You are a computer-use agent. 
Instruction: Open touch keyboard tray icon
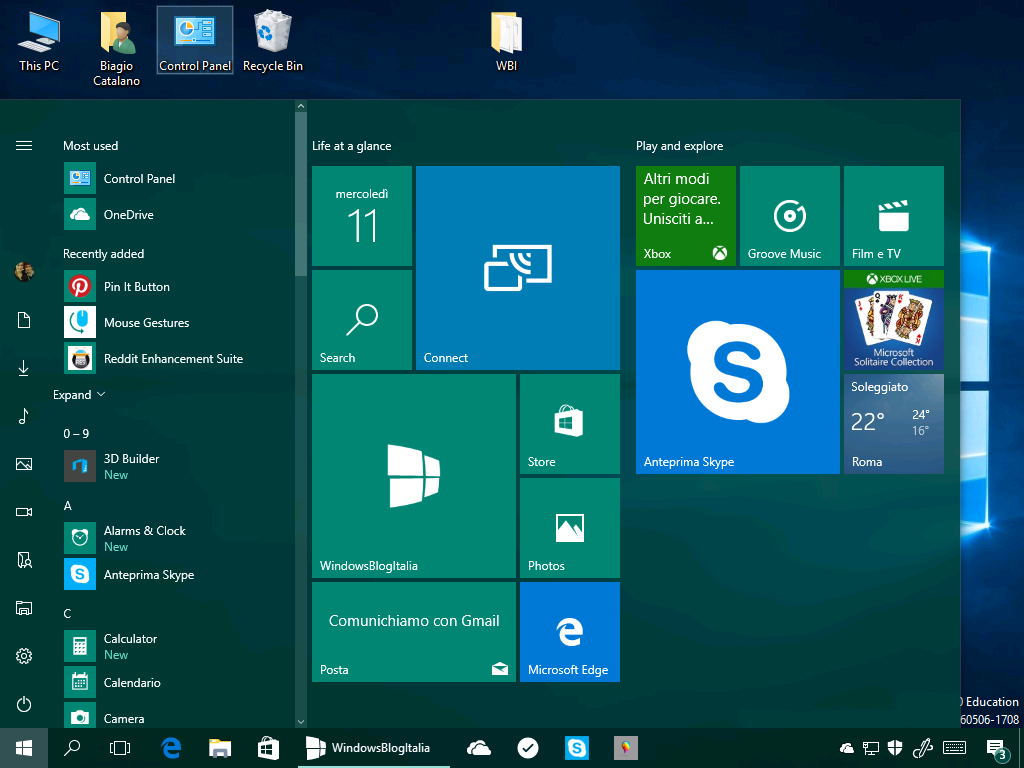tap(955, 748)
